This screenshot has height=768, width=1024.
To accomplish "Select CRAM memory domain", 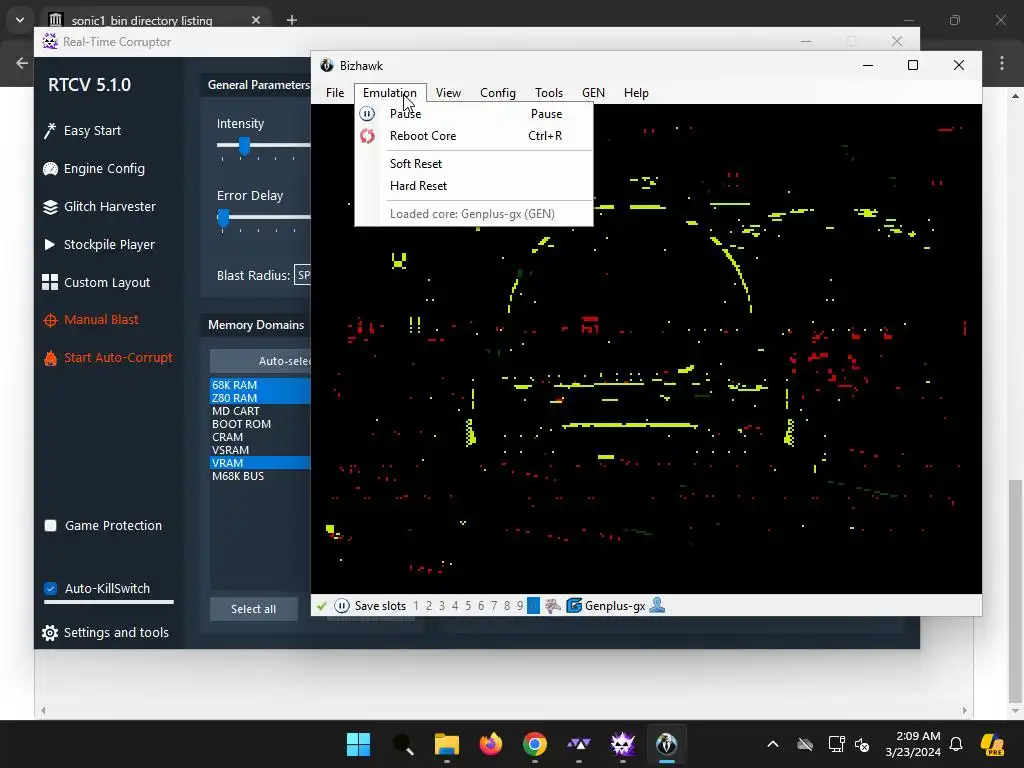I will pos(260,438).
